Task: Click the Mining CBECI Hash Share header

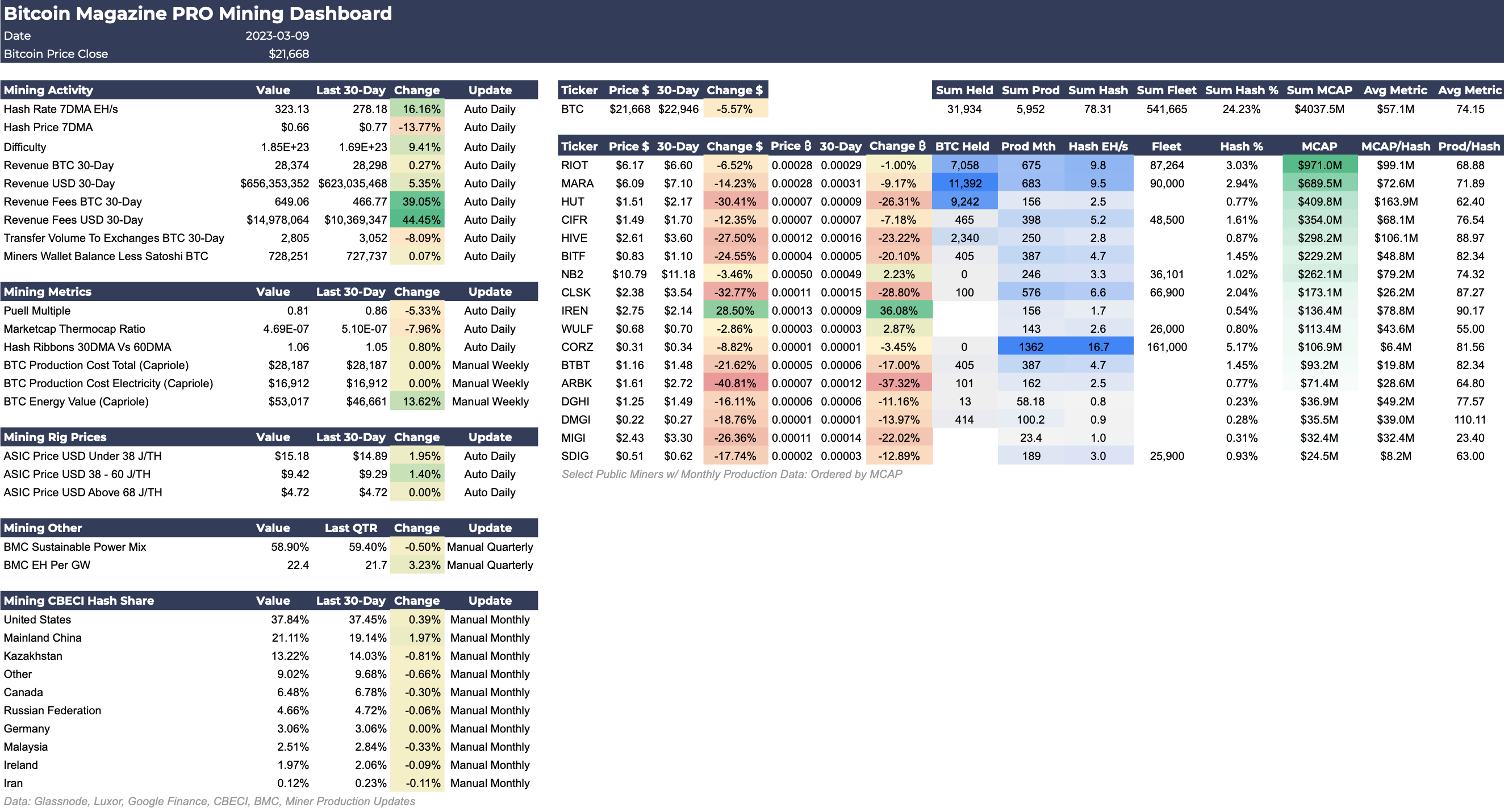Action: tap(79, 600)
